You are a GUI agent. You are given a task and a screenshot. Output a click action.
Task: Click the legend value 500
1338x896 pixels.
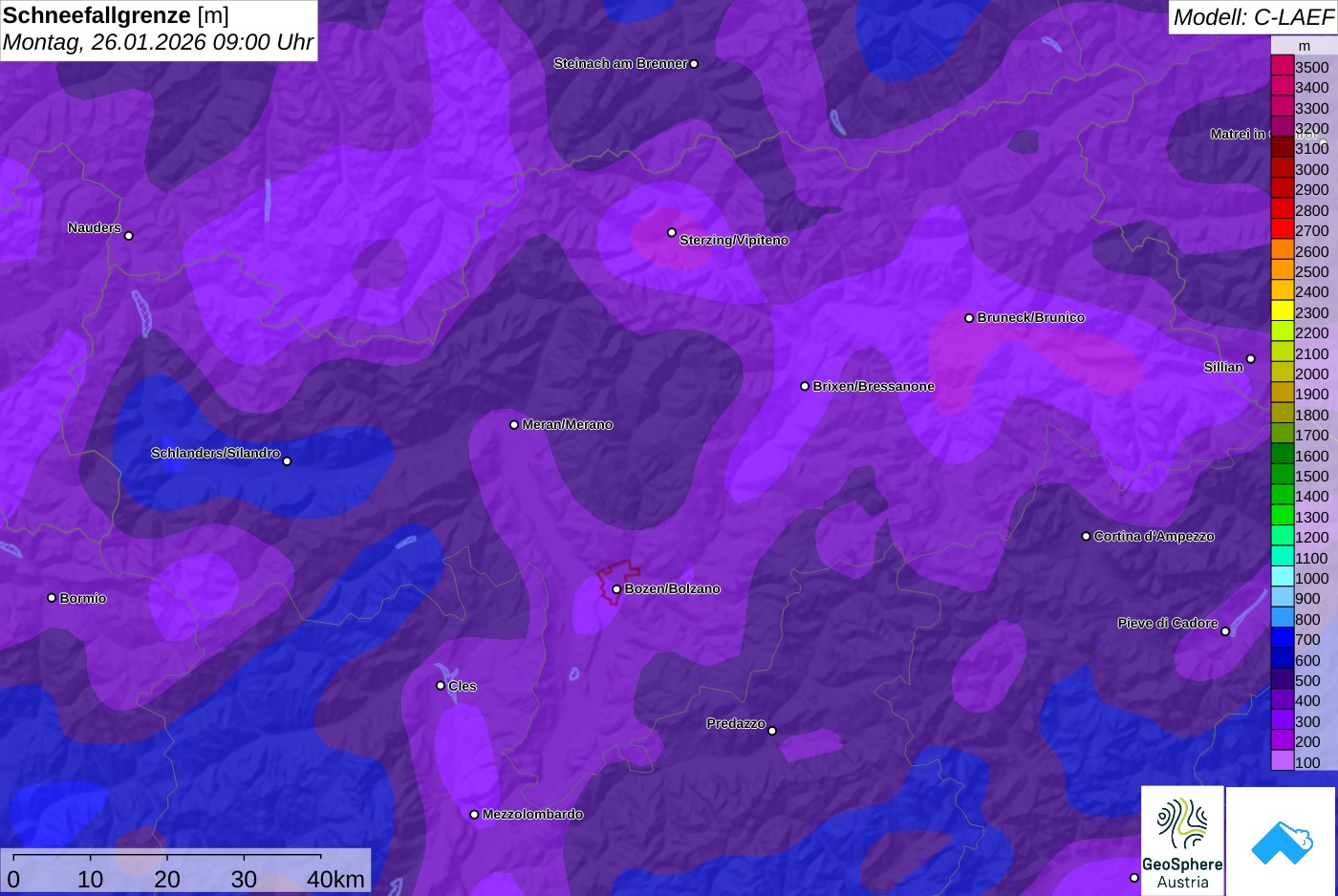pos(1307,680)
